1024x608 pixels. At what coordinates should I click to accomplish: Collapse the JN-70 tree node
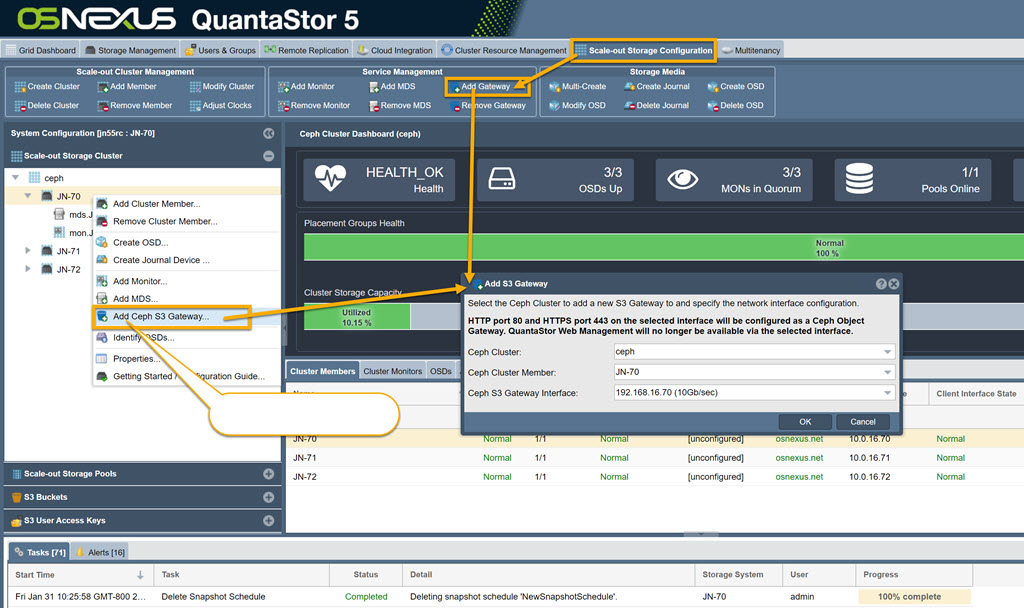click(27, 196)
